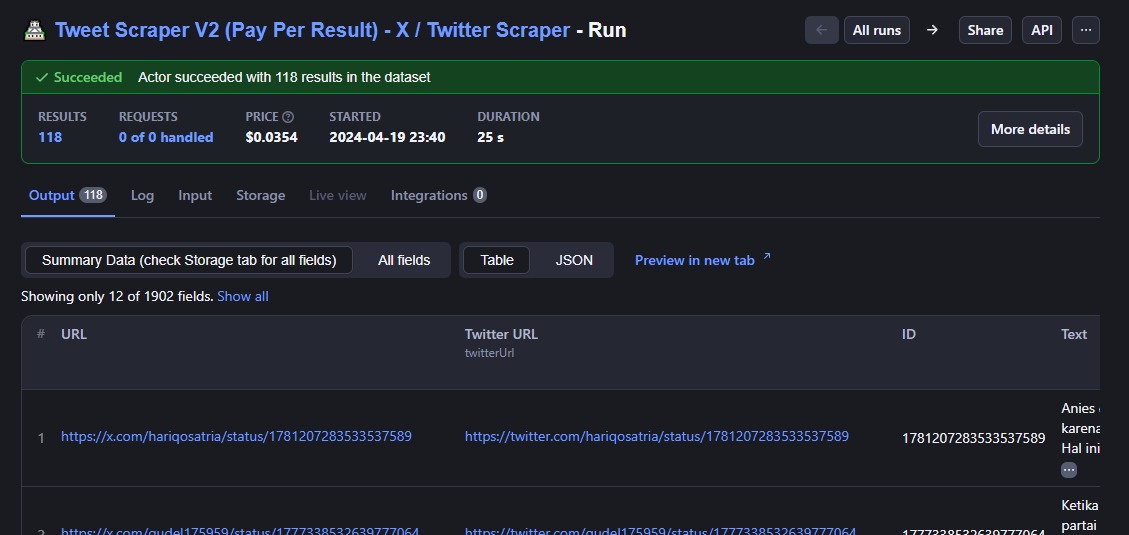Click the 0 of 0 handled link
Image resolution: width=1129 pixels, height=535 pixels.
click(x=166, y=138)
